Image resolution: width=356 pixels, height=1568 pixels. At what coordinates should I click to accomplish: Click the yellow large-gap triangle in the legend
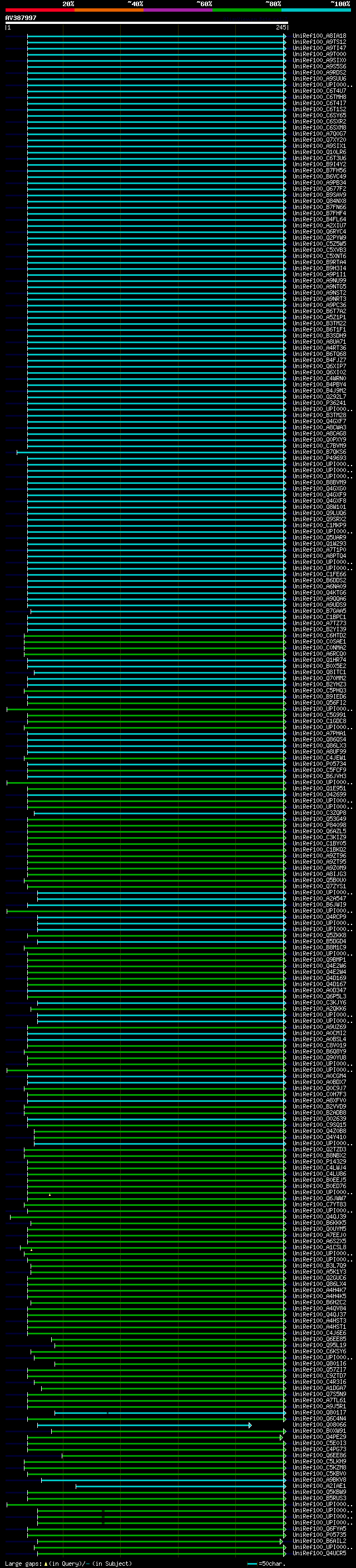pos(46,1563)
